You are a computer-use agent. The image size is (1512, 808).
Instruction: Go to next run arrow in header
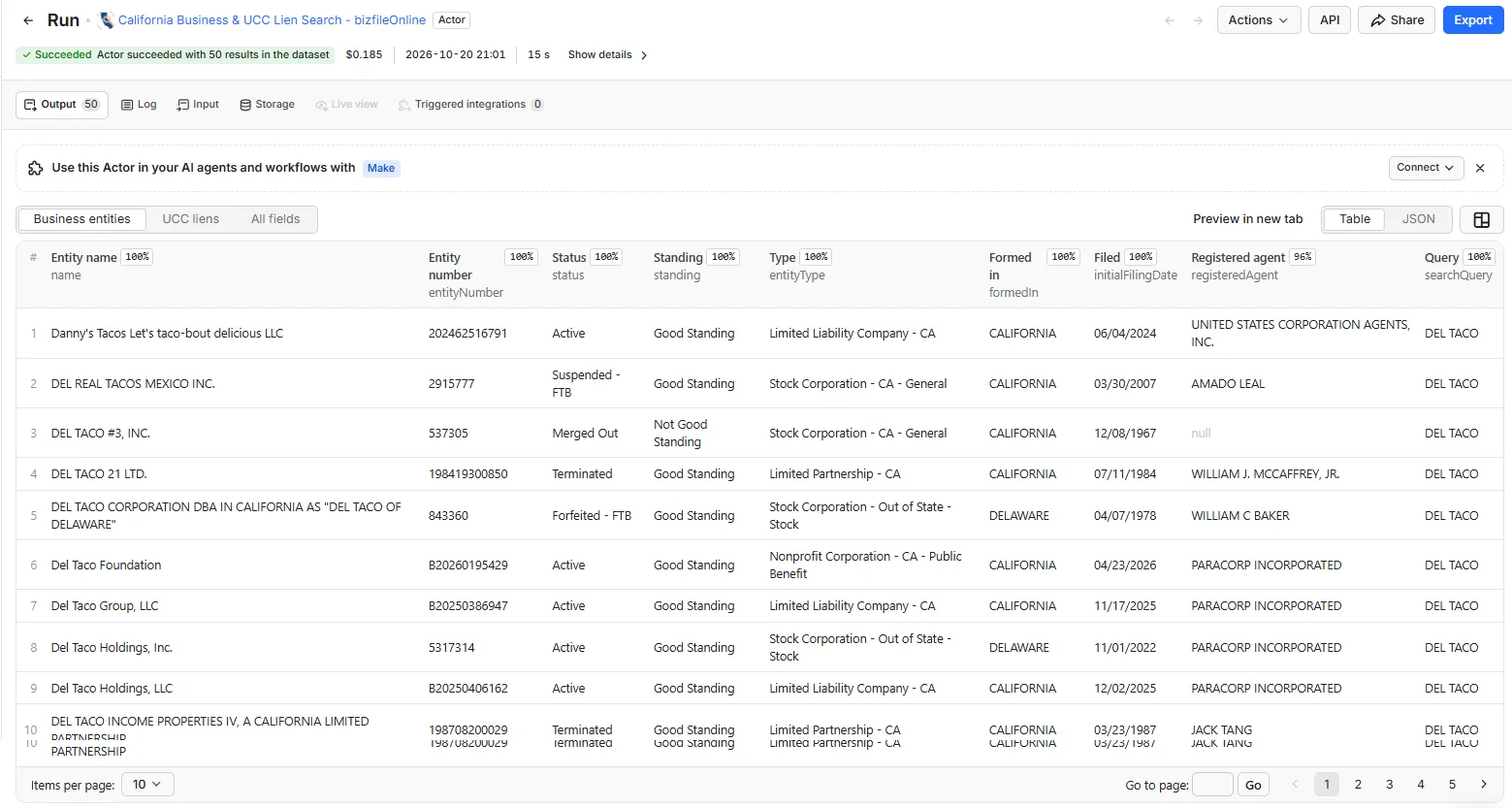click(1198, 20)
